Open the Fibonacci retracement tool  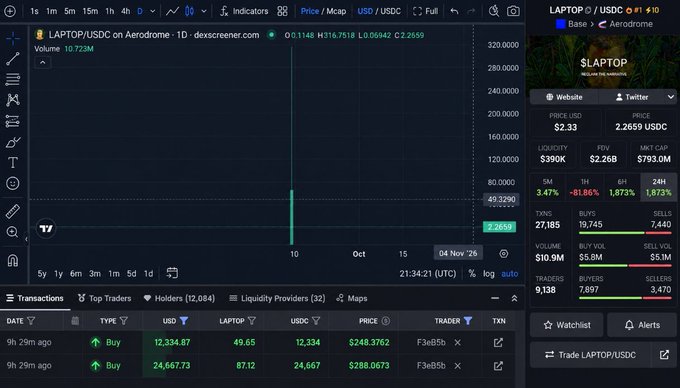click(13, 79)
